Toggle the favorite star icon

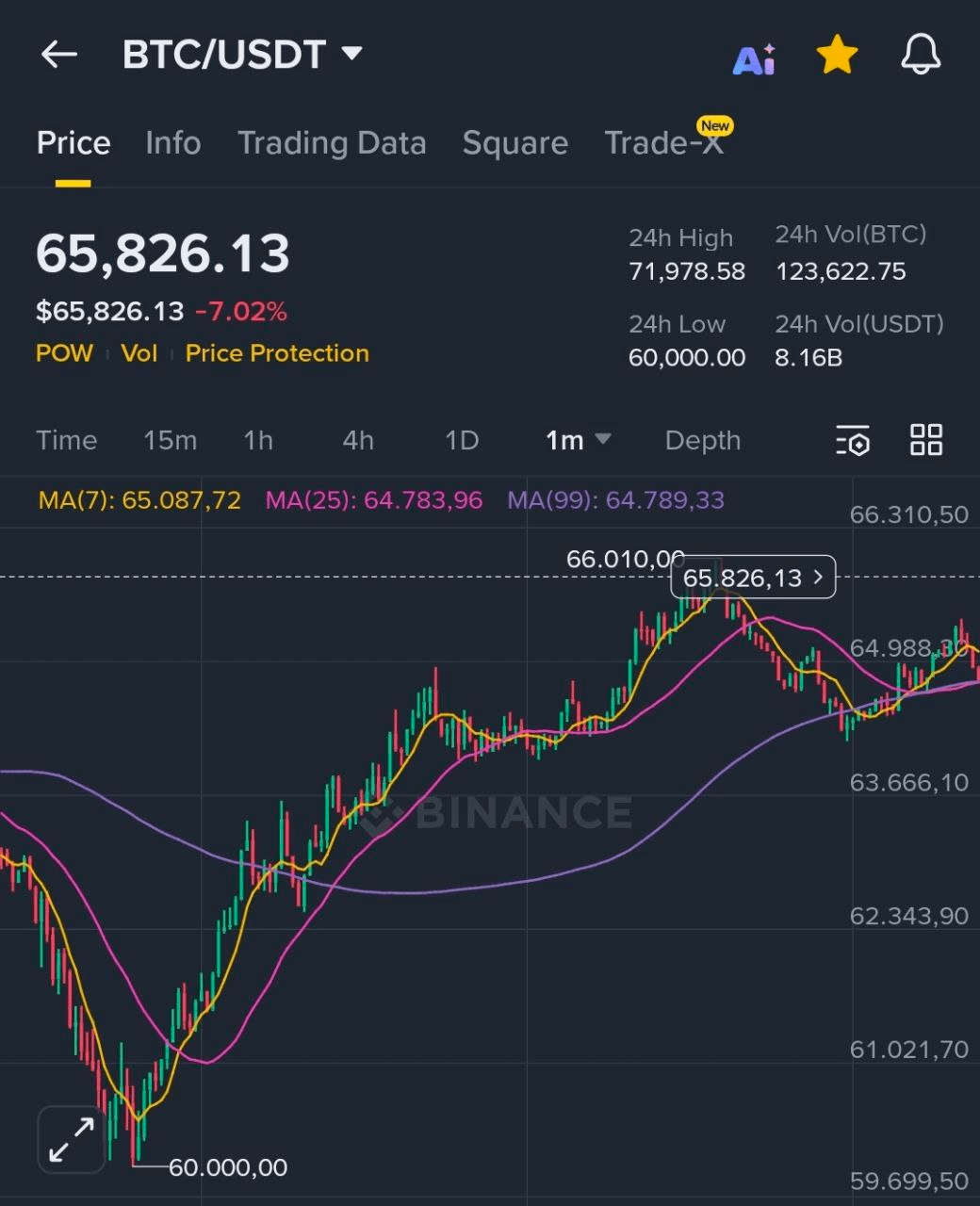click(x=836, y=56)
